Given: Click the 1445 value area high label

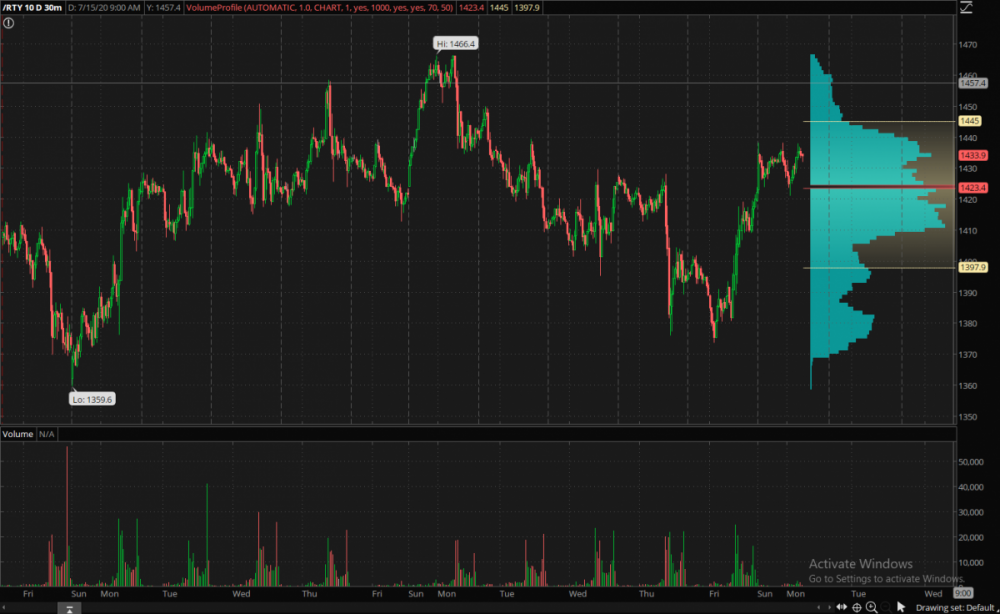Looking at the screenshot, I should [969, 121].
